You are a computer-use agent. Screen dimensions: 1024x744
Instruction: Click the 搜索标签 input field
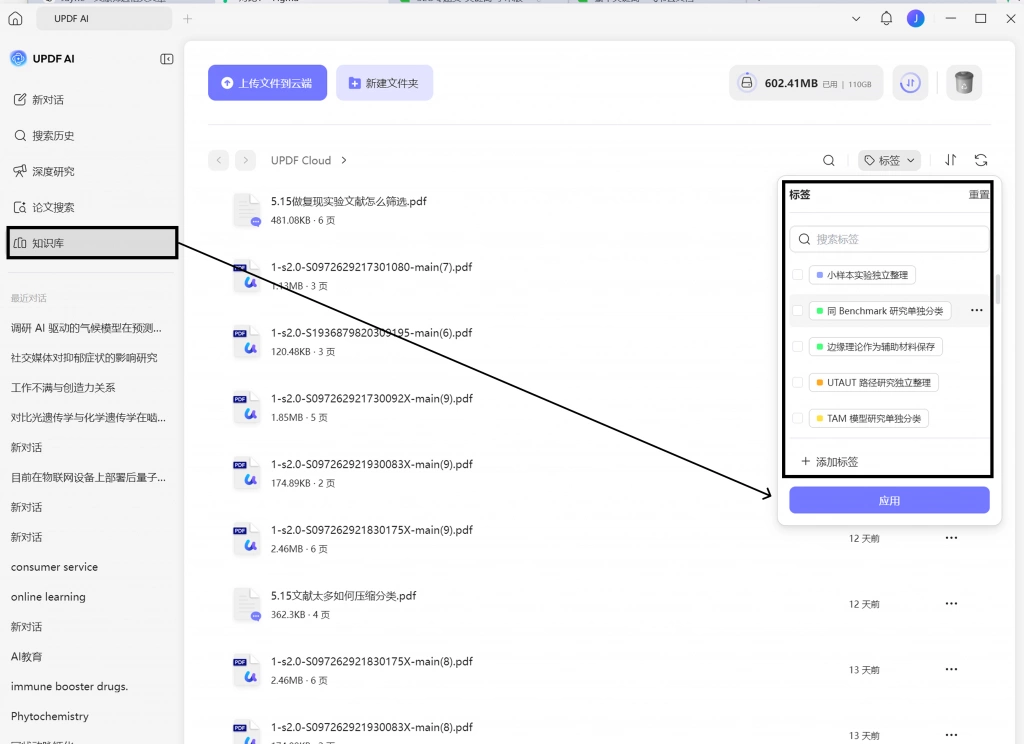tap(889, 239)
